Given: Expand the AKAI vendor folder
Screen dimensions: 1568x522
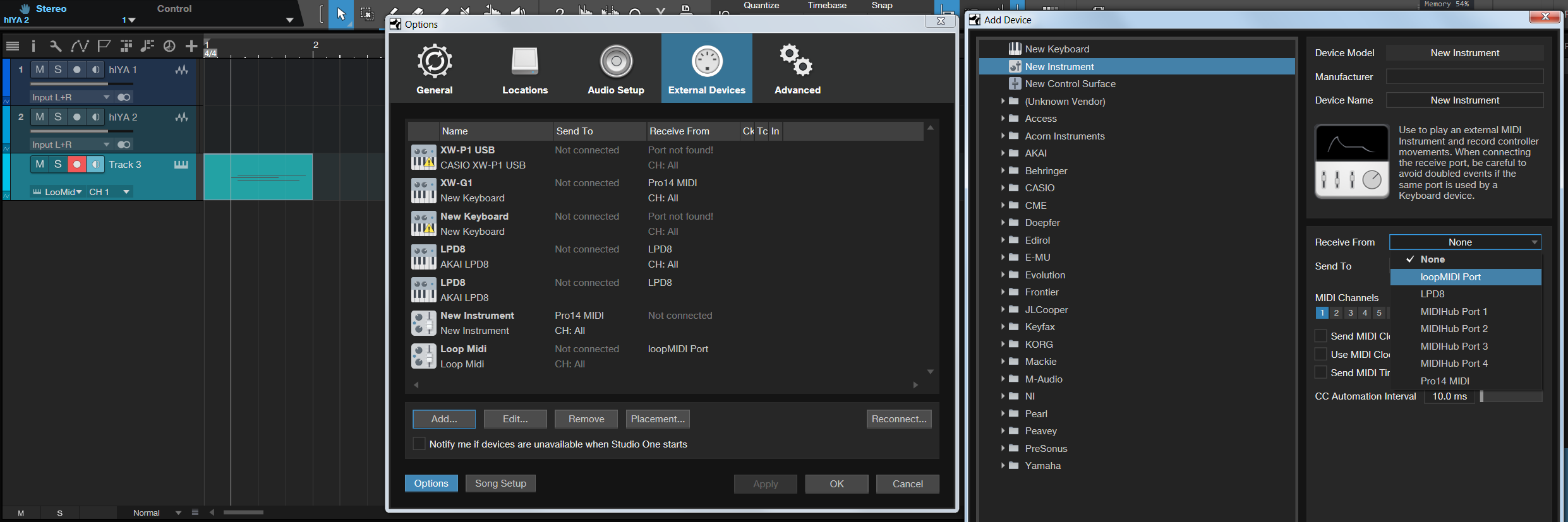Looking at the screenshot, I should coord(1003,153).
